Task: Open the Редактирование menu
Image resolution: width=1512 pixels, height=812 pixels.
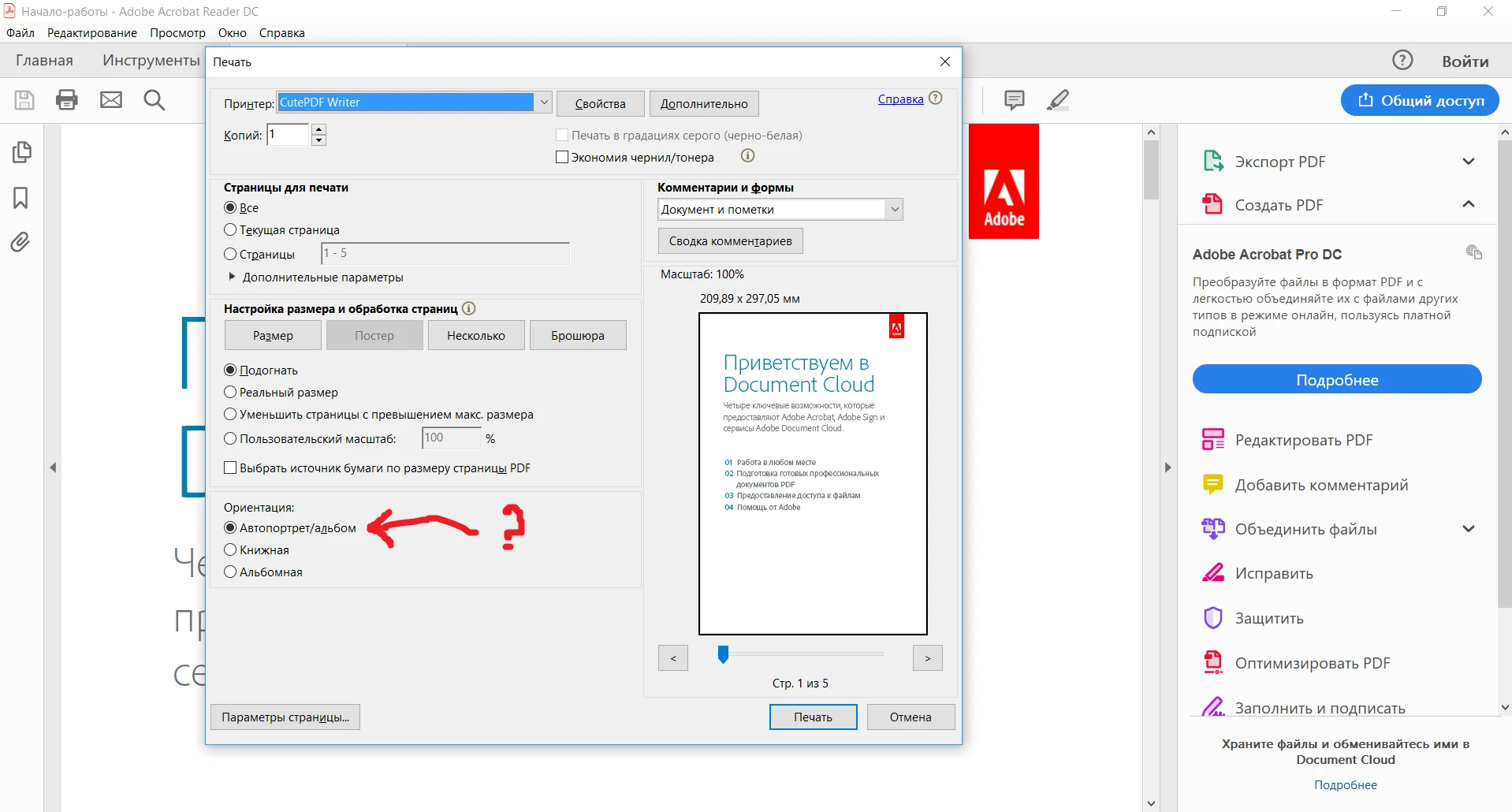Action: click(x=92, y=33)
